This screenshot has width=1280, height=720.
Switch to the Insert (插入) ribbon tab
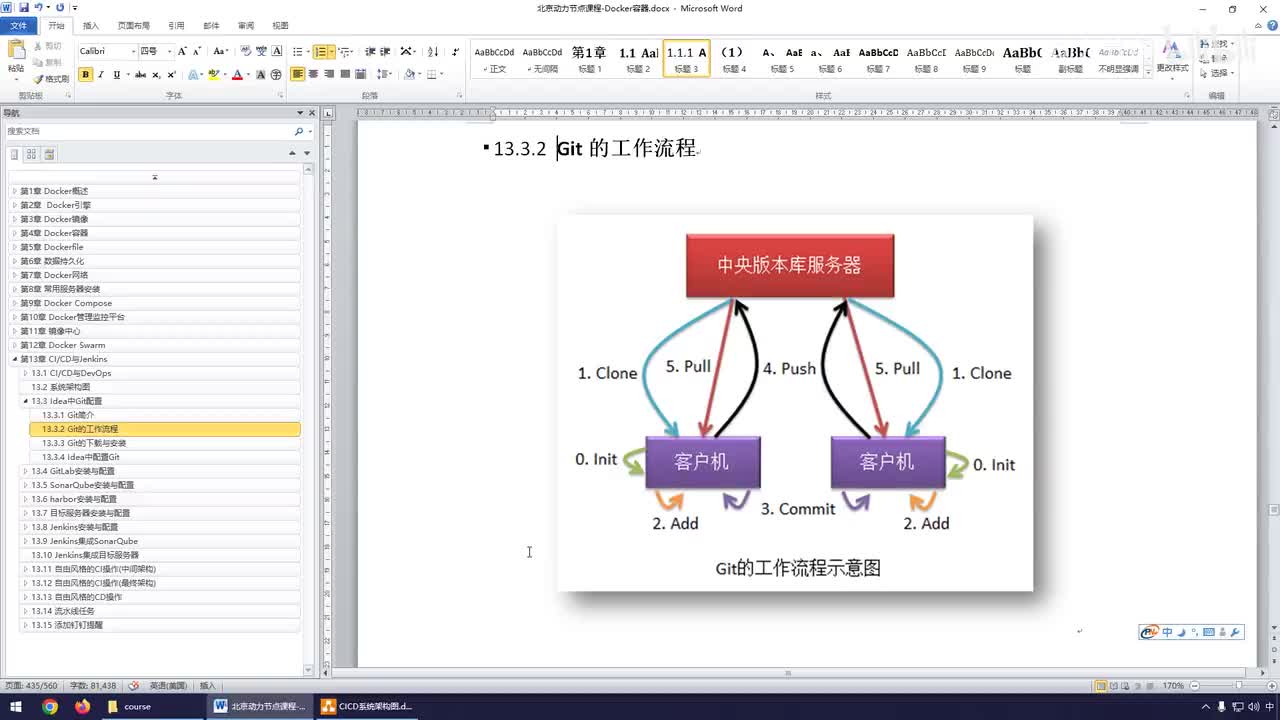point(91,26)
